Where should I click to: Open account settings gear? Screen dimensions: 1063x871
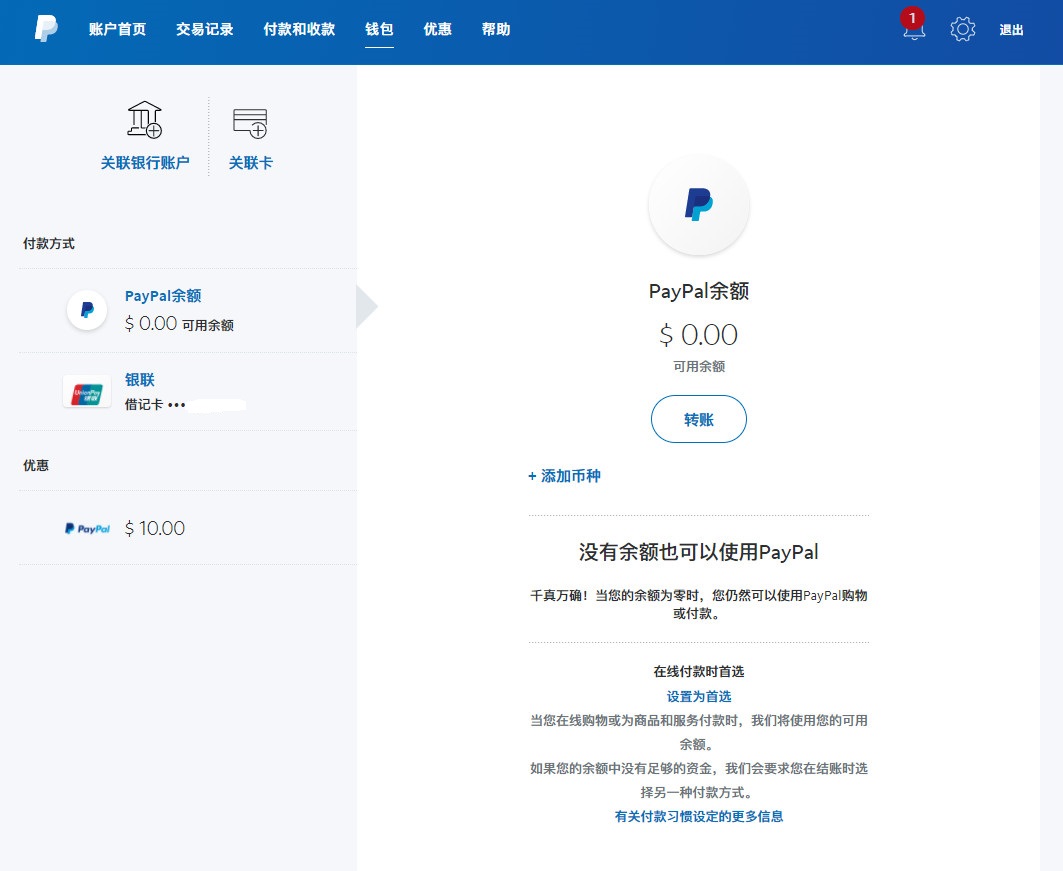(x=963, y=29)
